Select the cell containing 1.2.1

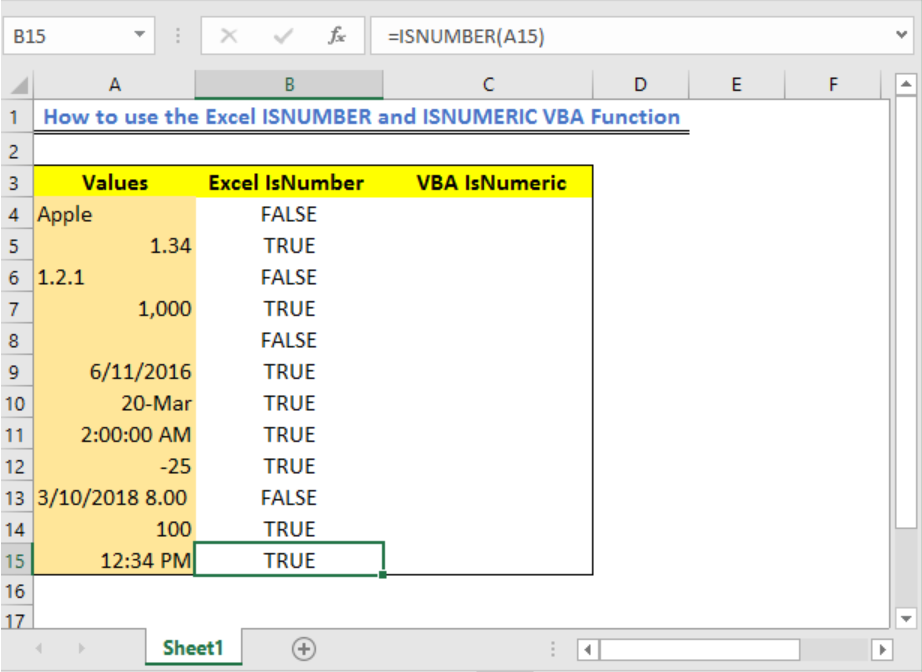pos(115,278)
